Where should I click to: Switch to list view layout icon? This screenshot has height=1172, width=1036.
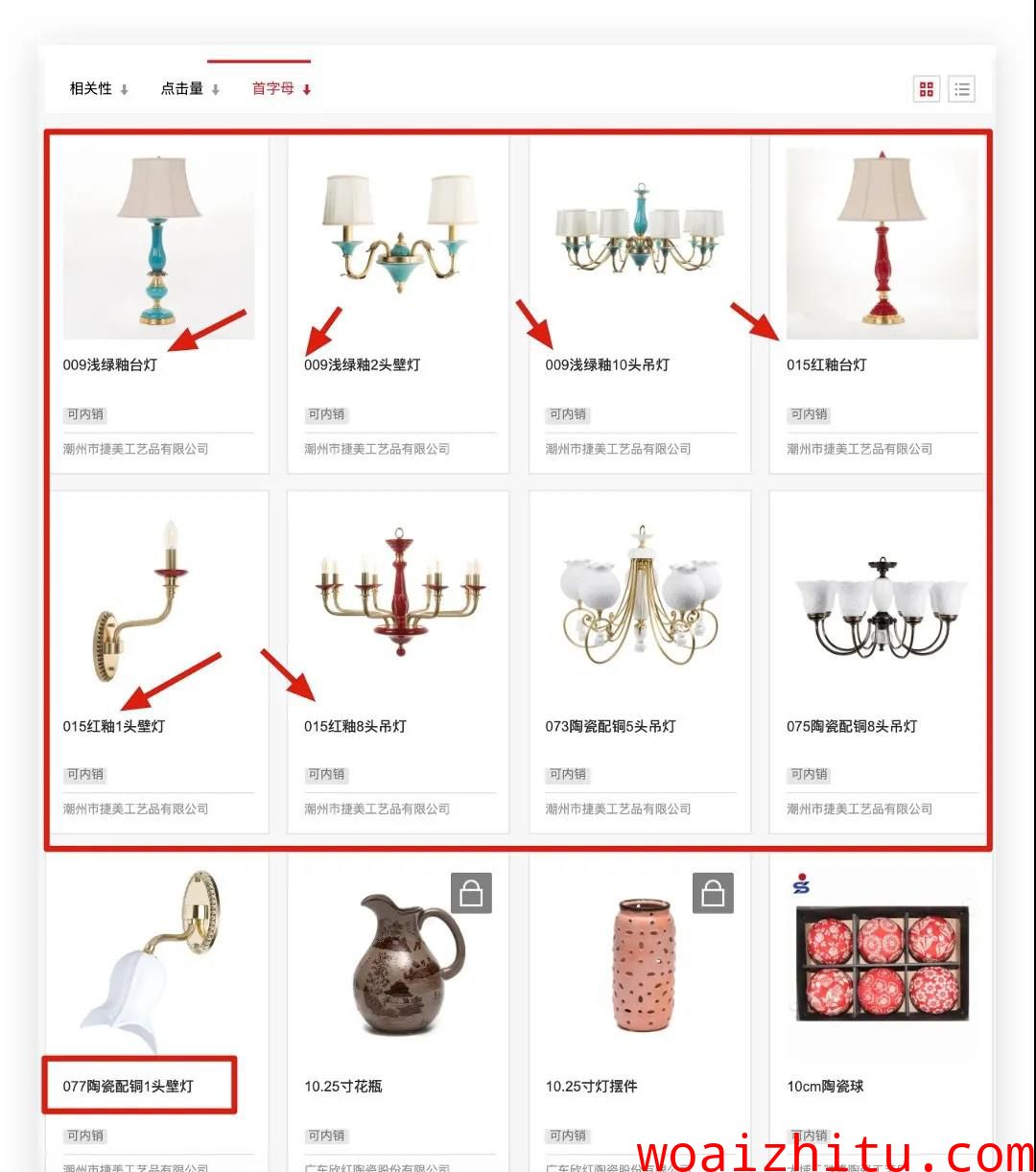pos(962,89)
